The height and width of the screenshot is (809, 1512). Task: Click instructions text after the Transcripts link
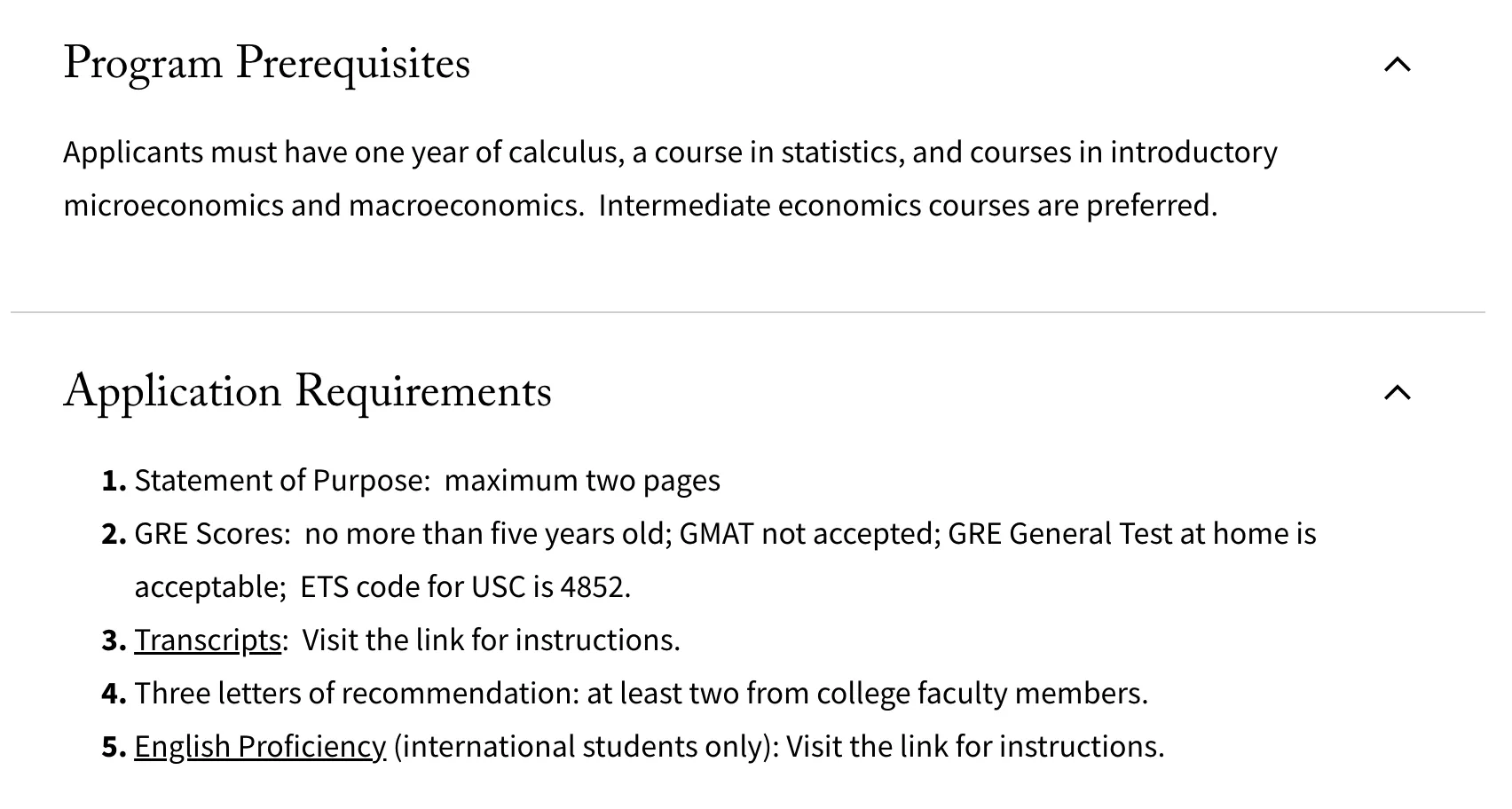click(x=491, y=640)
